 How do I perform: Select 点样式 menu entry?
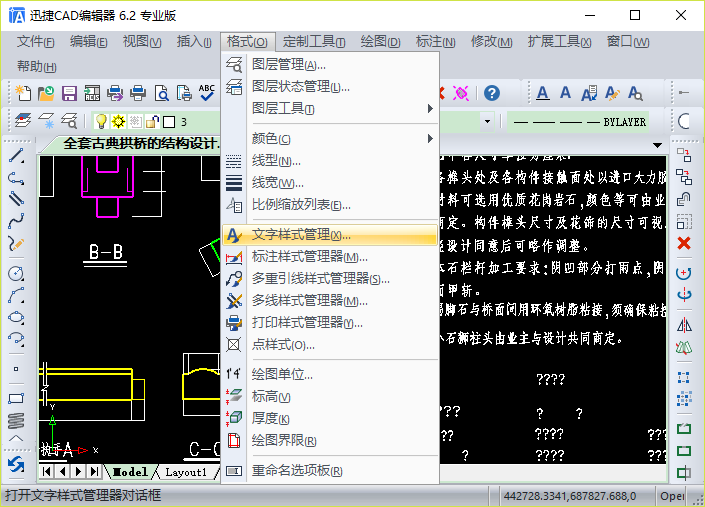tap(330, 345)
